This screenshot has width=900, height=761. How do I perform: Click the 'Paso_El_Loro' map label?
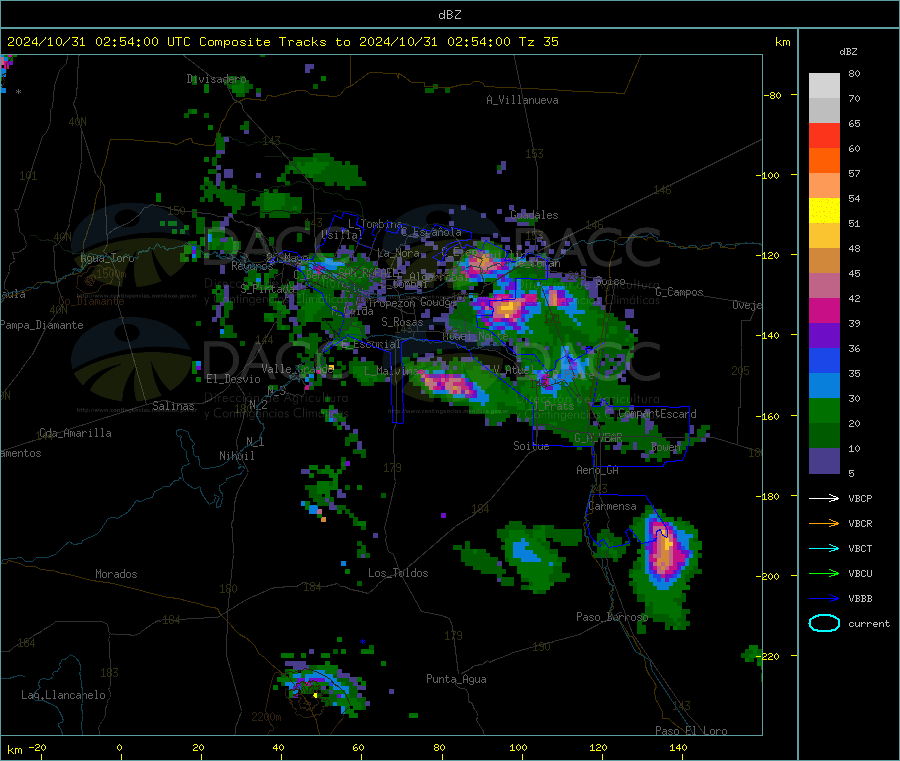691,731
